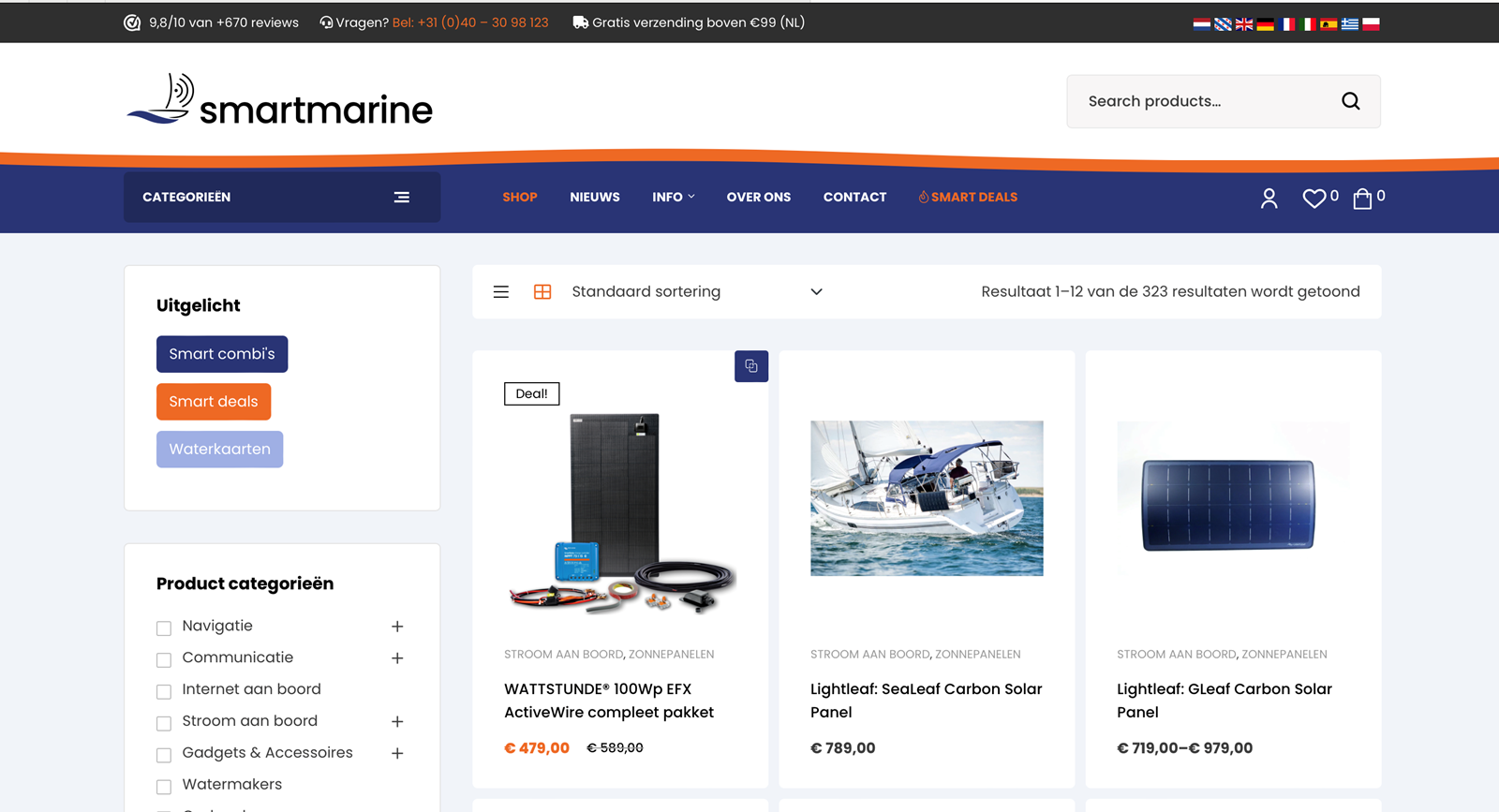The width and height of the screenshot is (1499, 812).
Task: Click compare icon on WATTSTUNDE product
Action: (751, 366)
